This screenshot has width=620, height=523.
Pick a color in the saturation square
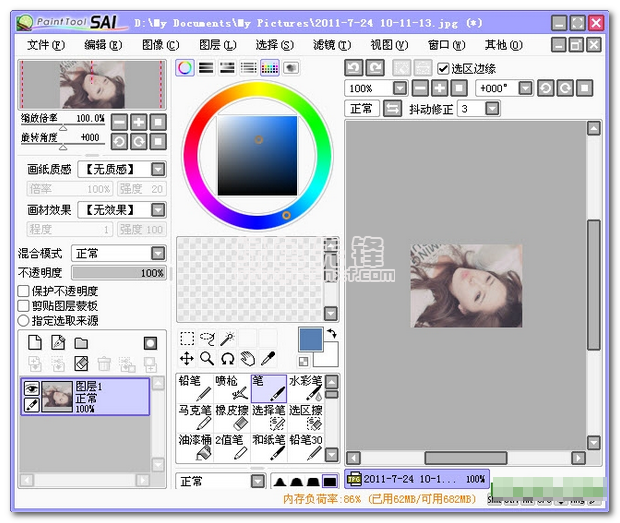257,155
